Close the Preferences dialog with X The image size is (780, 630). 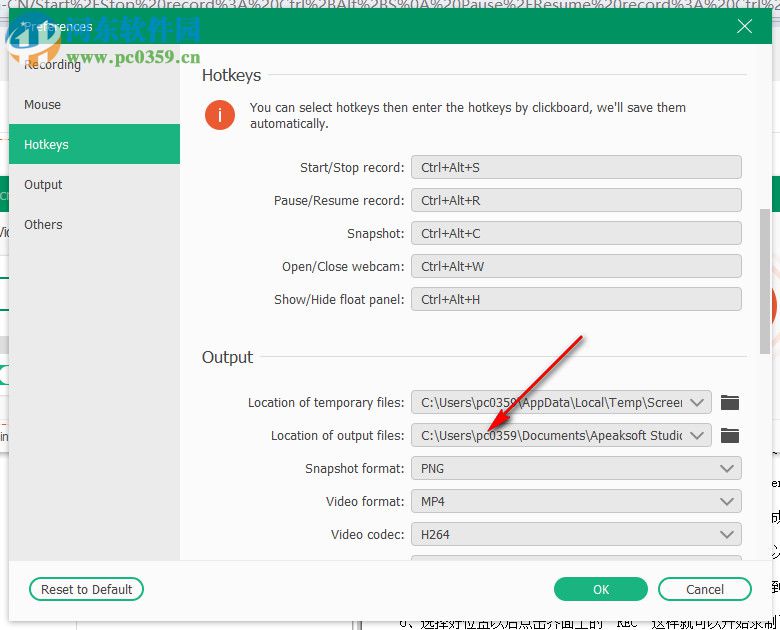(x=744, y=26)
